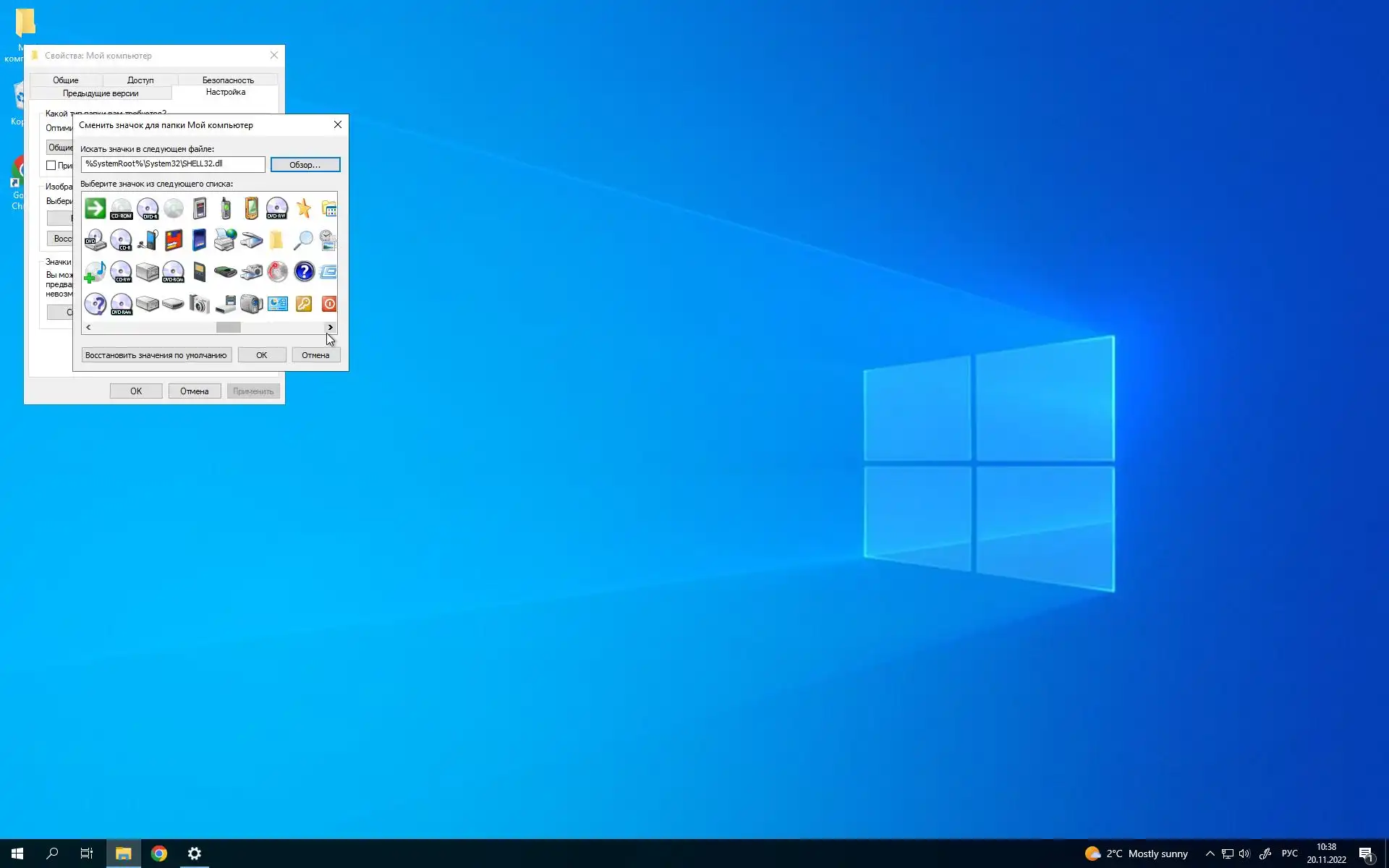Open Chrome from the taskbar
Image resolution: width=1389 pixels, height=868 pixels.
pos(159,854)
